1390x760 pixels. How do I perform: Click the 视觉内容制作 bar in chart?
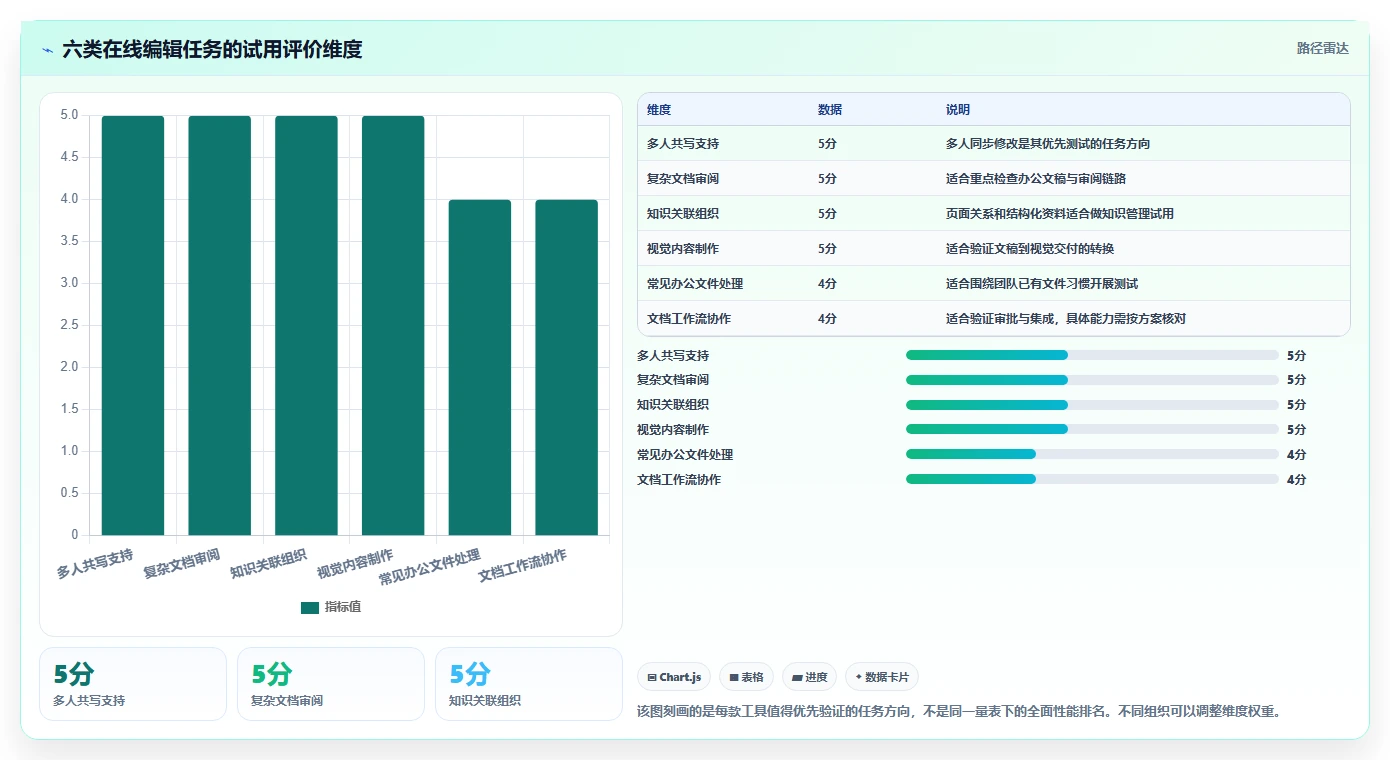point(393,325)
